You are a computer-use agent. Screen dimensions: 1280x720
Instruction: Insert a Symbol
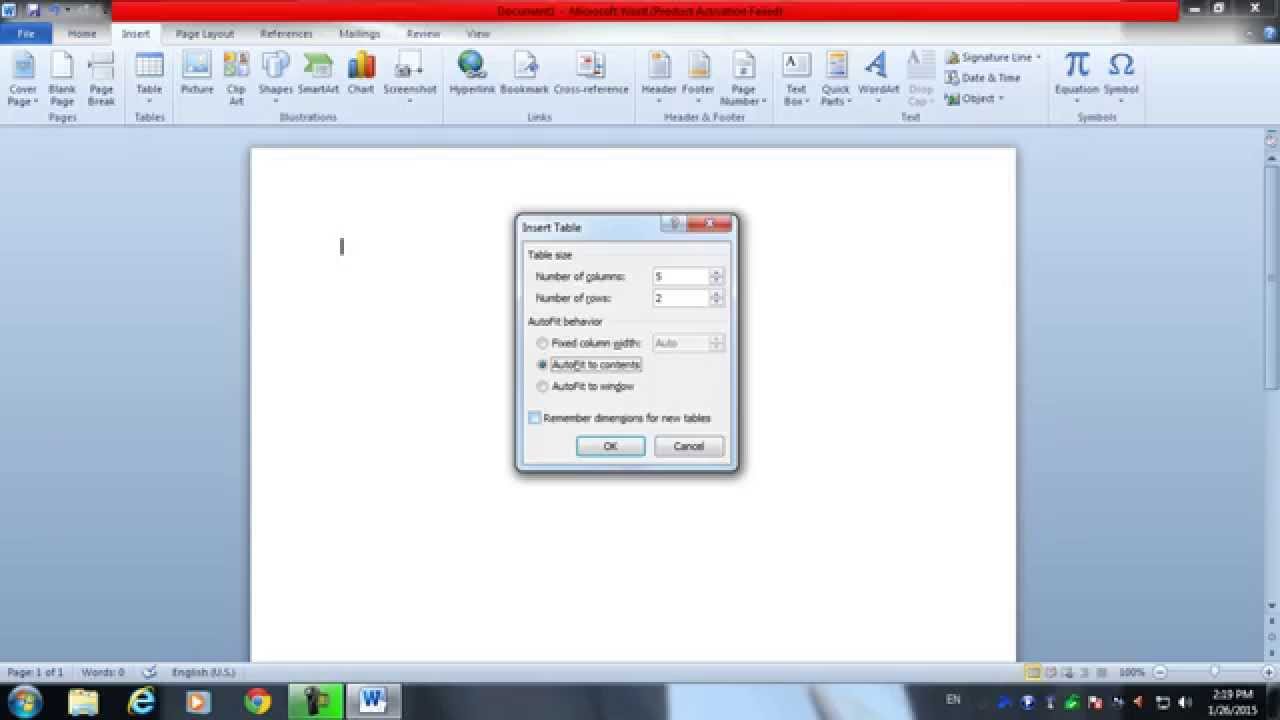tap(1121, 78)
